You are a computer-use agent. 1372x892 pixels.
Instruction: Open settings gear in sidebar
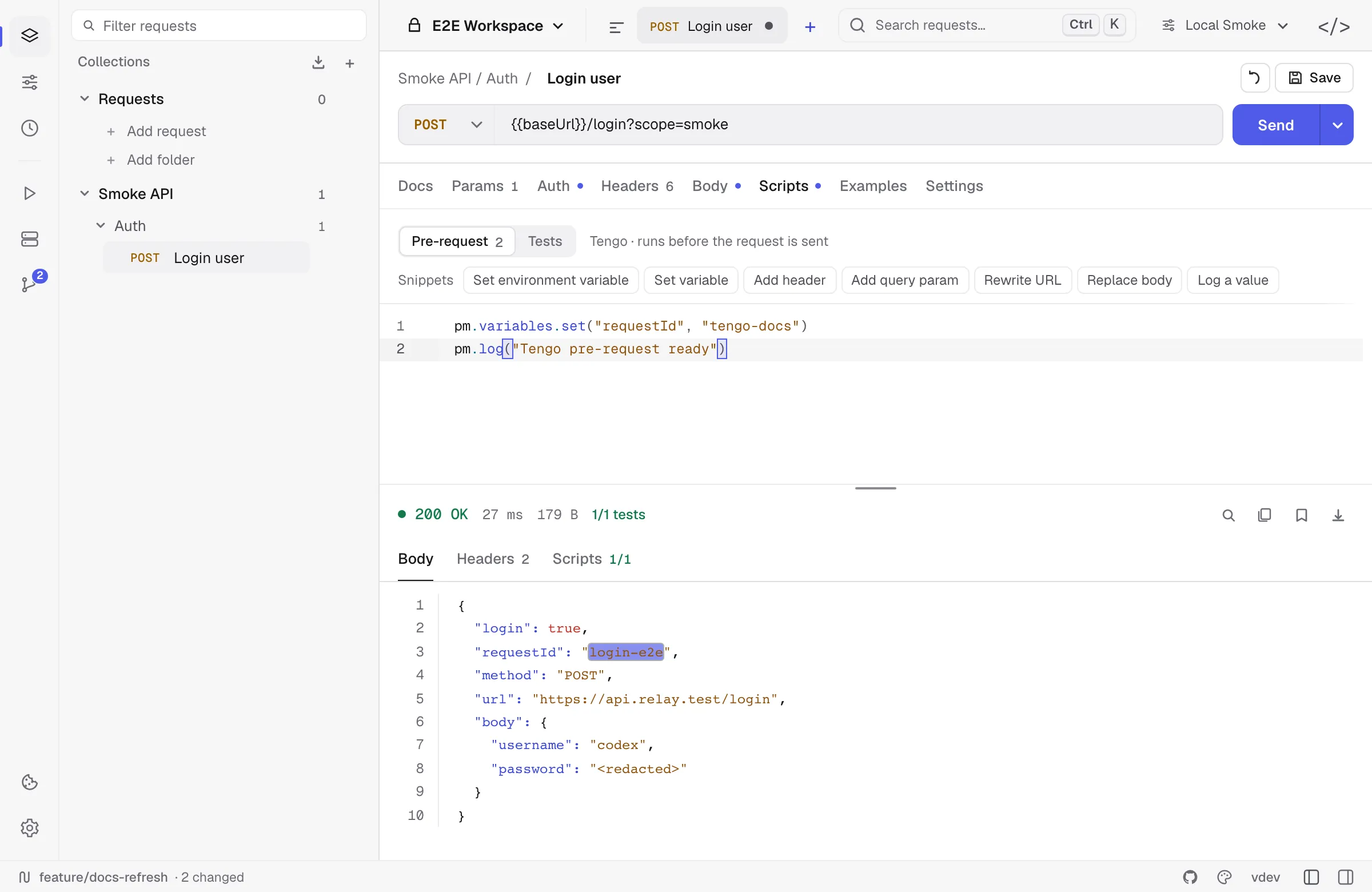coord(29,828)
